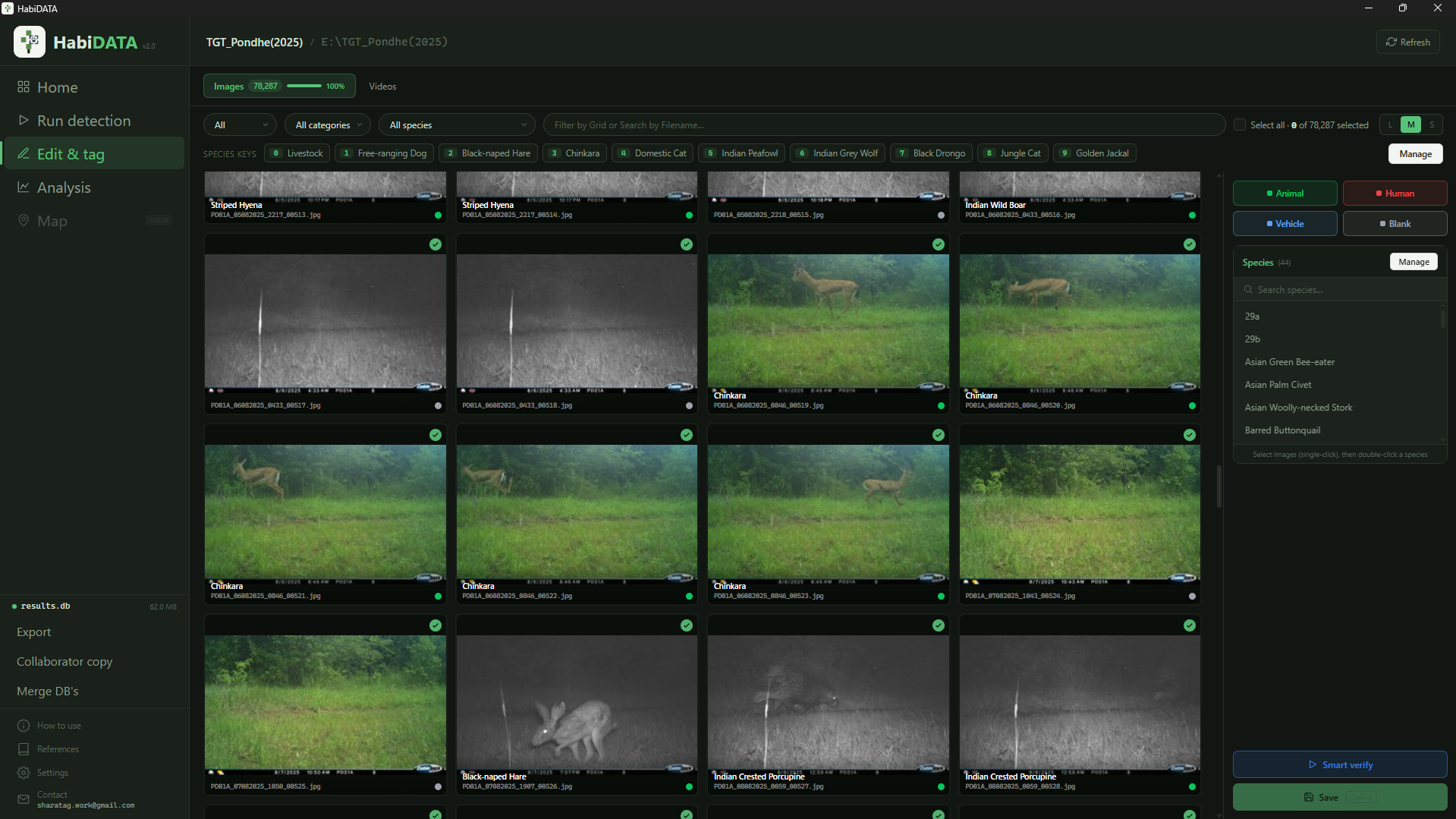Click the image grid vertical scrollbar
The width and height of the screenshot is (1456, 819).
pyautogui.click(x=1219, y=487)
